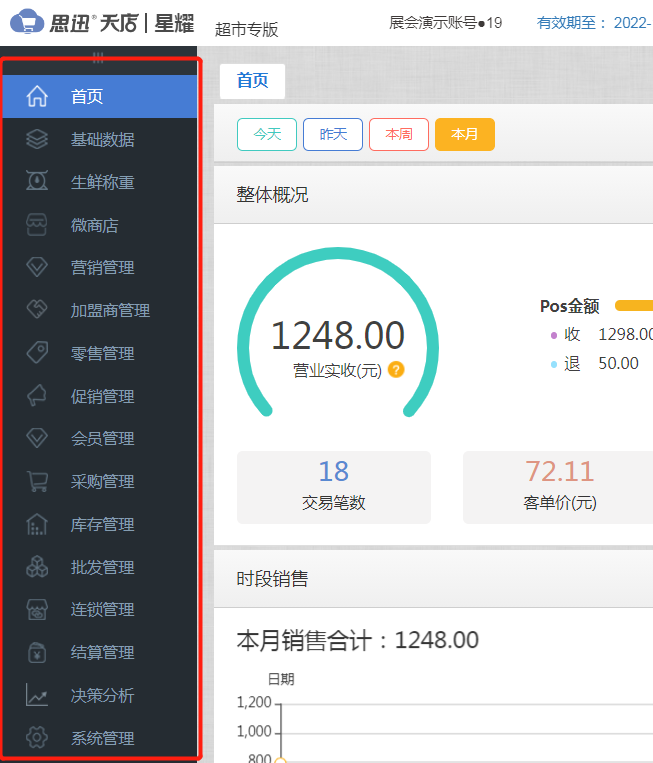Click the orange Pos金额 progress bar
This screenshot has width=653, height=763.
coord(634,306)
